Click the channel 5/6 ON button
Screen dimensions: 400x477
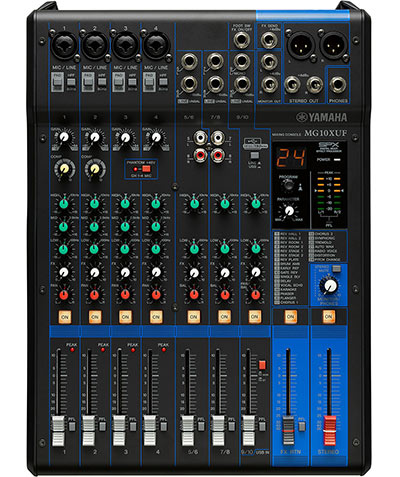coord(194,317)
